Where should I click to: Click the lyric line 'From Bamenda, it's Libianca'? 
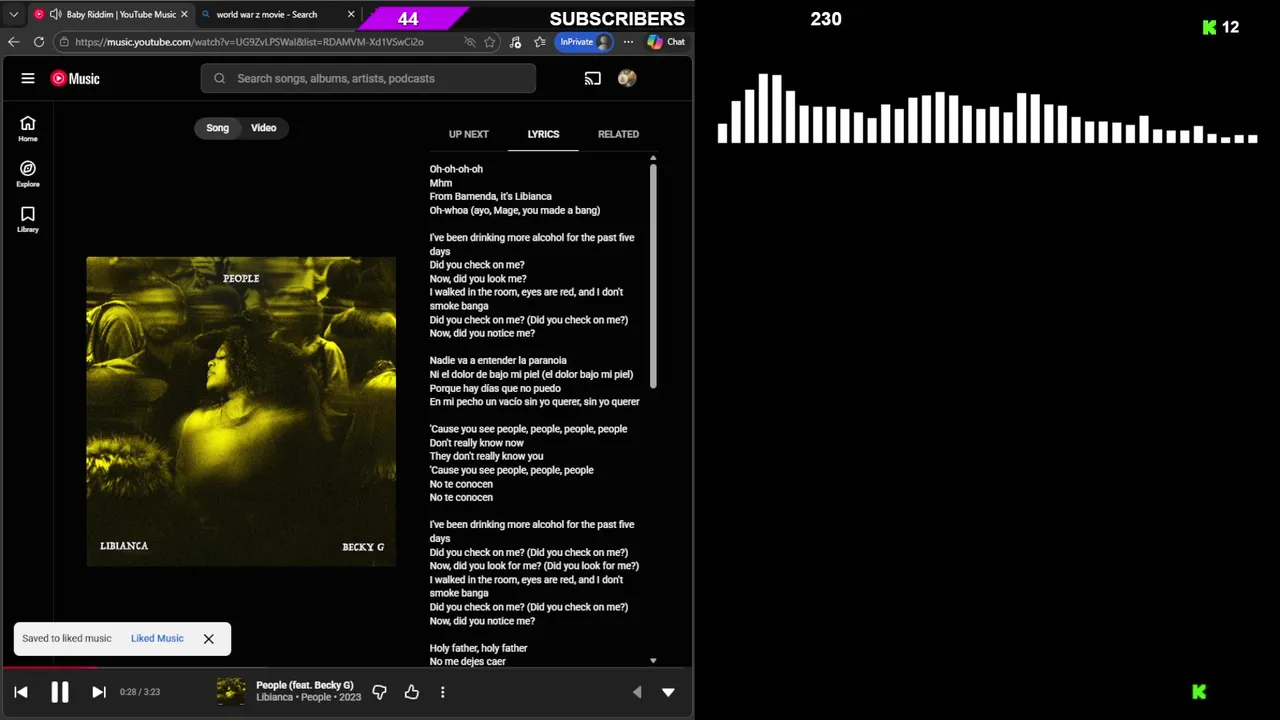491,196
